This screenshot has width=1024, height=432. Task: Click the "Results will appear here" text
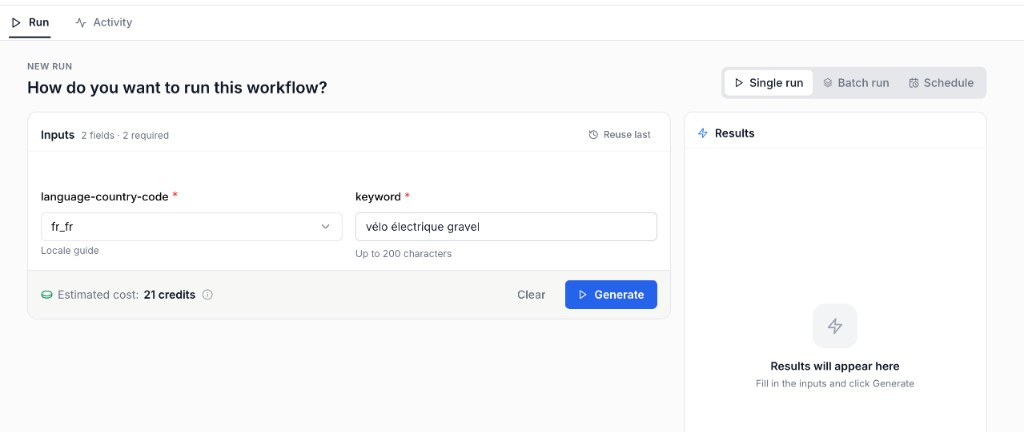click(x=835, y=366)
